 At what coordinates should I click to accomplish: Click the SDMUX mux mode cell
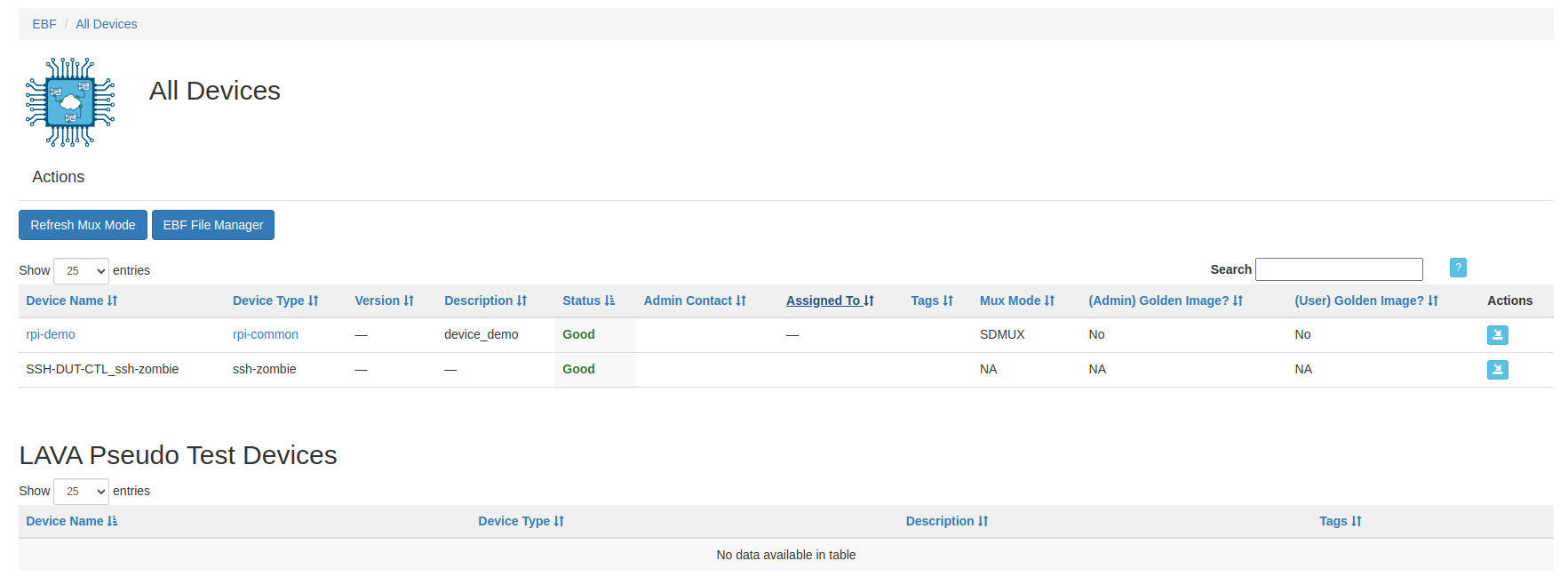1002,334
